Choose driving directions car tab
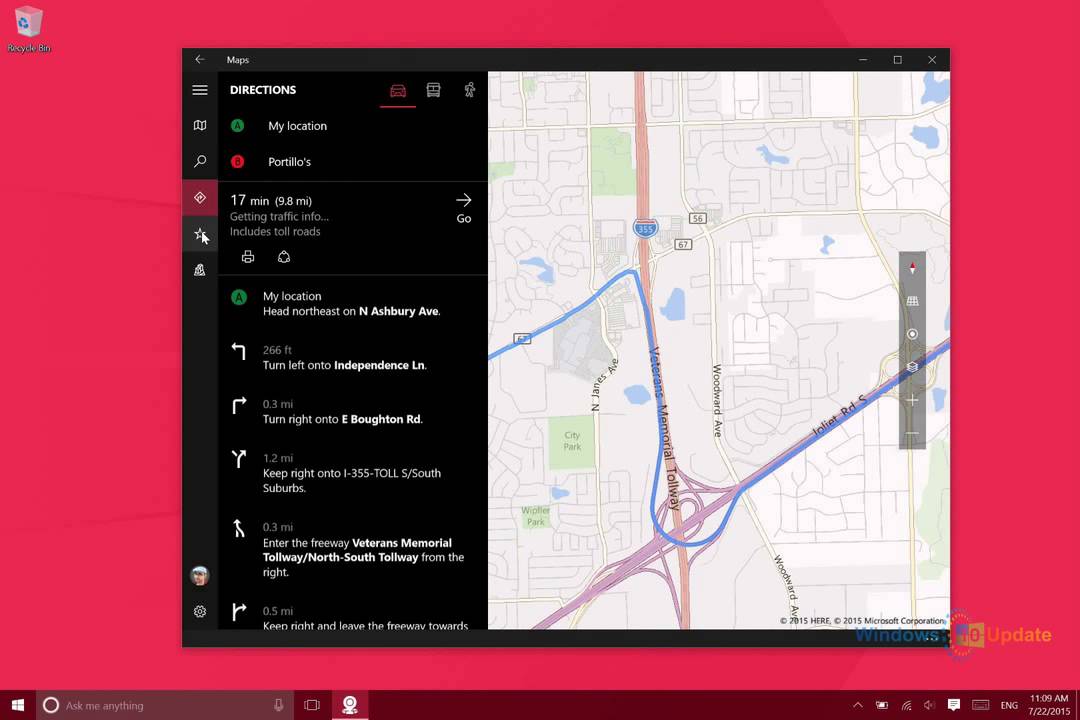 tap(398, 90)
